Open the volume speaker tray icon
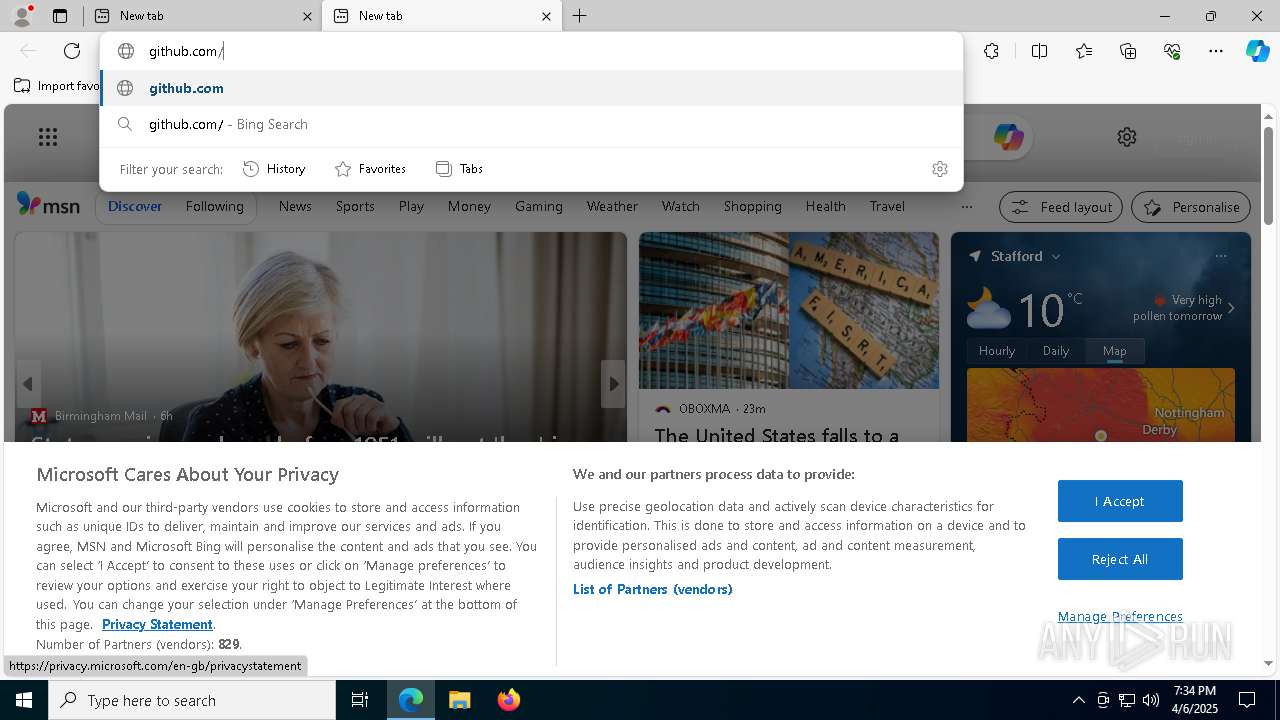The width and height of the screenshot is (1280, 720). [1151, 700]
